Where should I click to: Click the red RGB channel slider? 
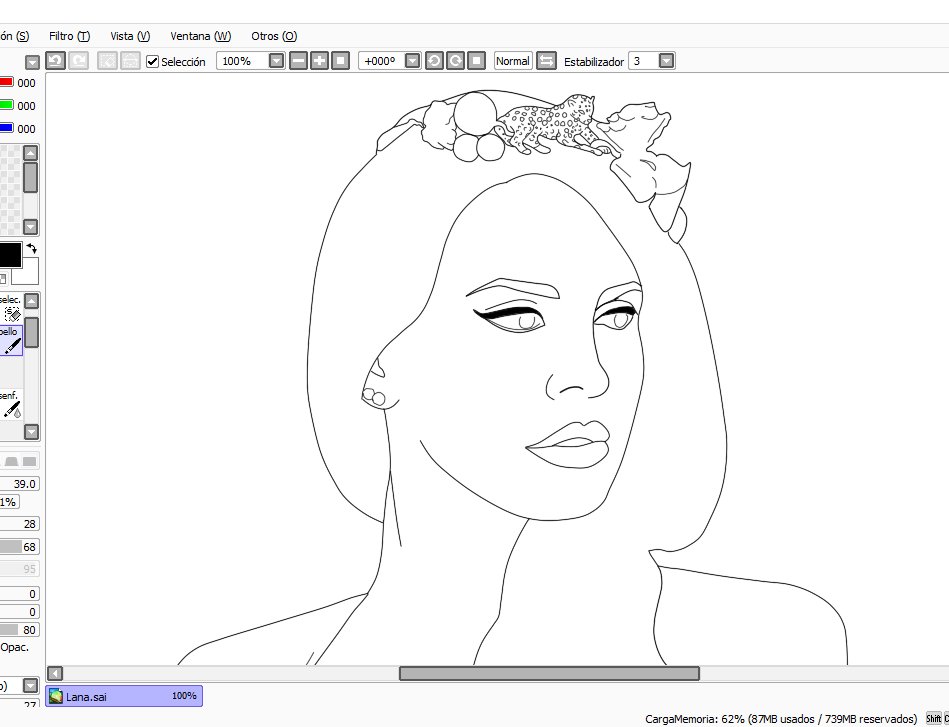tap(7, 82)
